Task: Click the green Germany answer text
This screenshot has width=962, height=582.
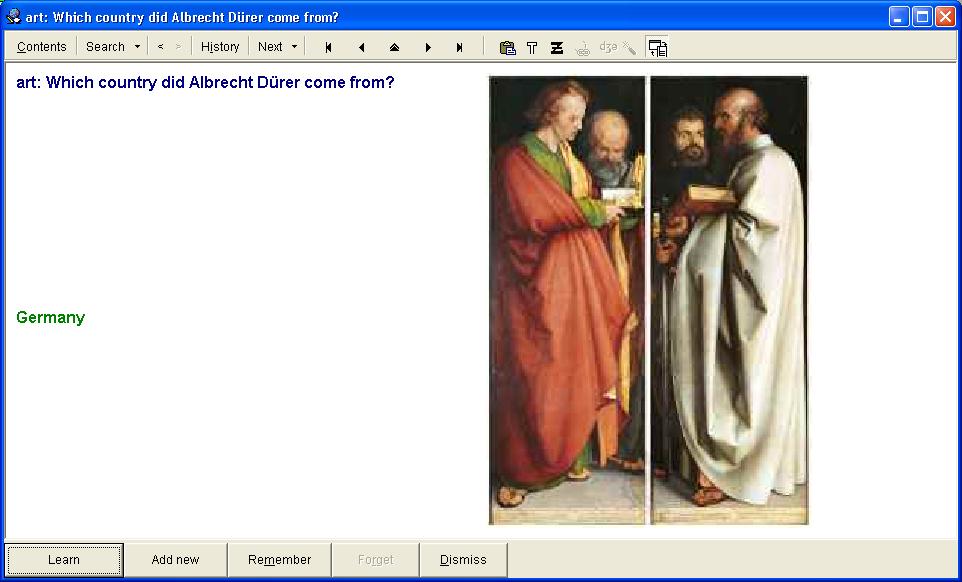Action: pos(51,318)
